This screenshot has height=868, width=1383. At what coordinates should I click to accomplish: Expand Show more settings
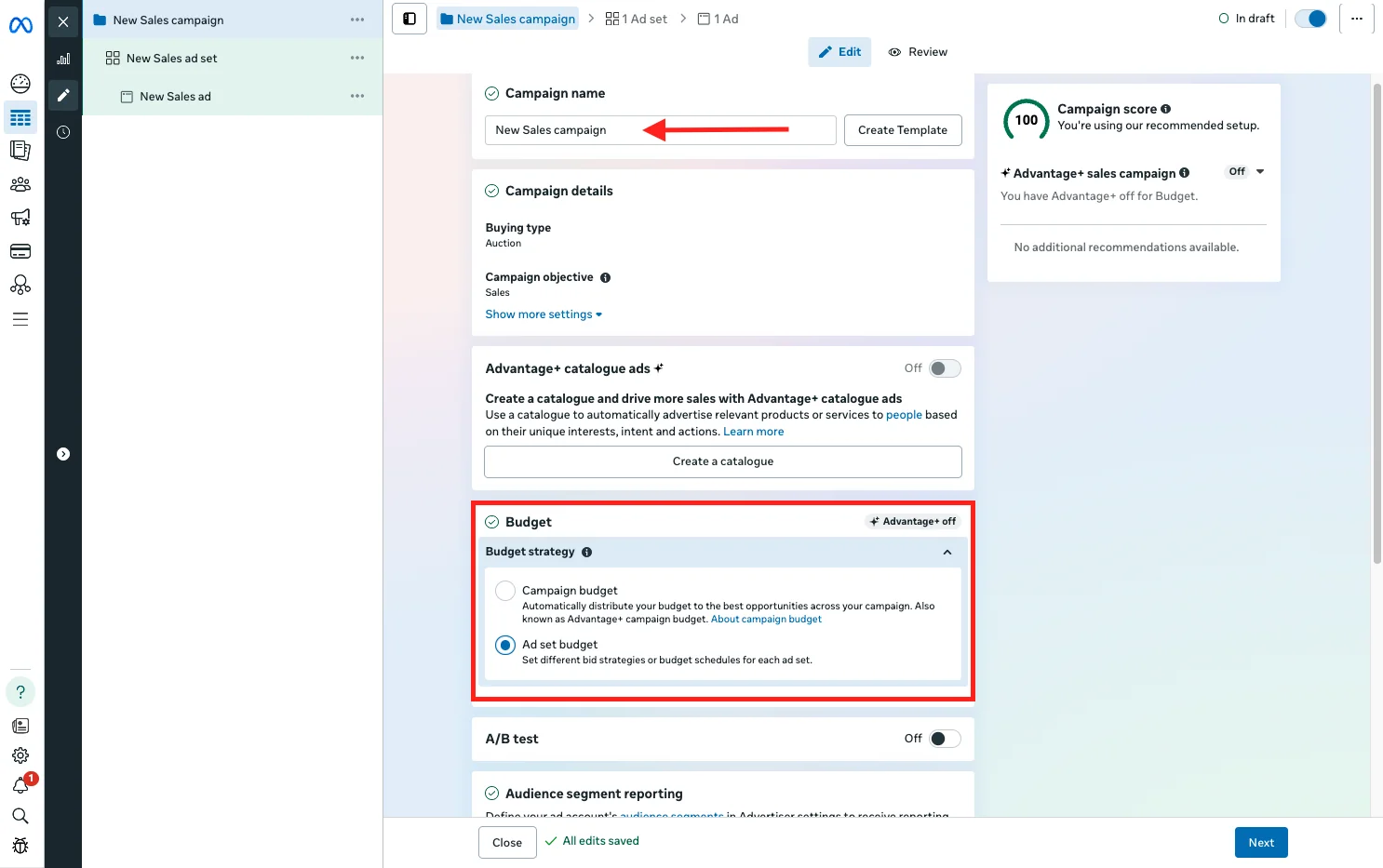point(544,314)
